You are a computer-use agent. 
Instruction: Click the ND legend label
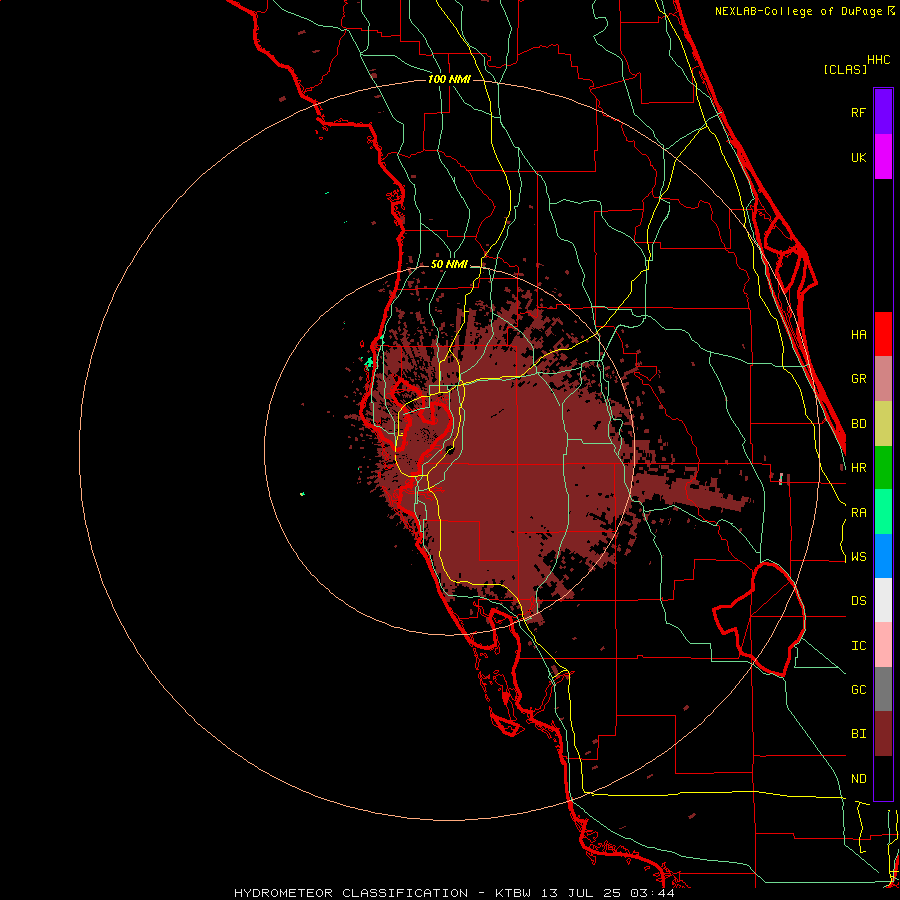coord(858,779)
